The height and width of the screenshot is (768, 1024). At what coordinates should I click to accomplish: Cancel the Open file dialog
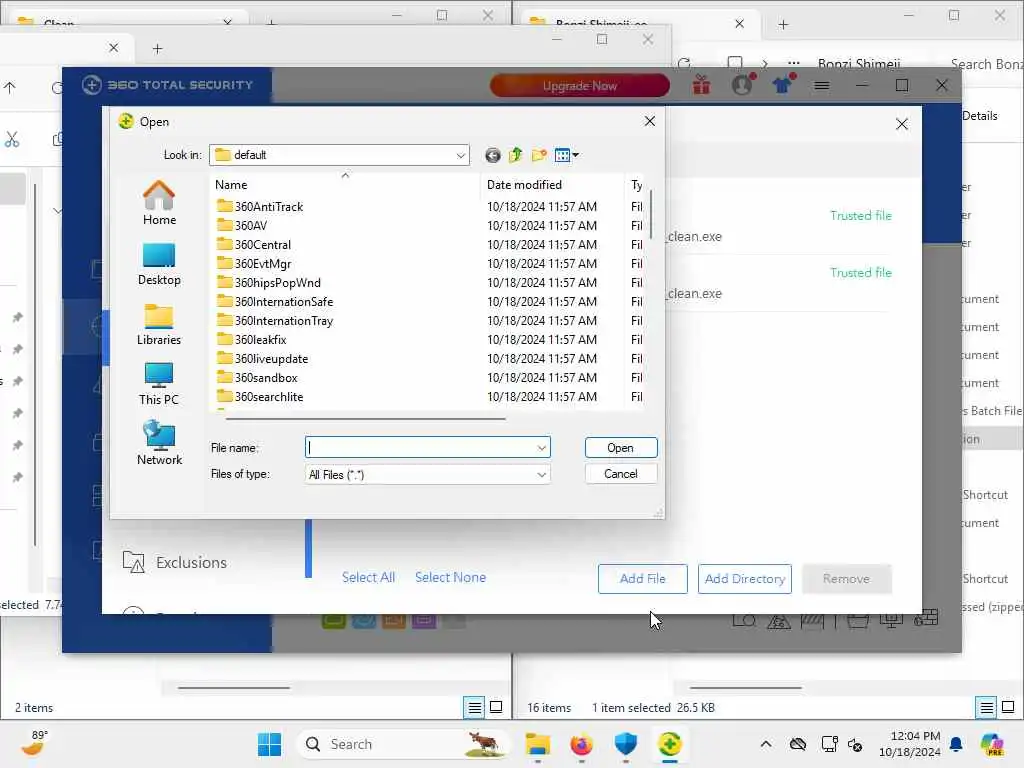tap(620, 474)
